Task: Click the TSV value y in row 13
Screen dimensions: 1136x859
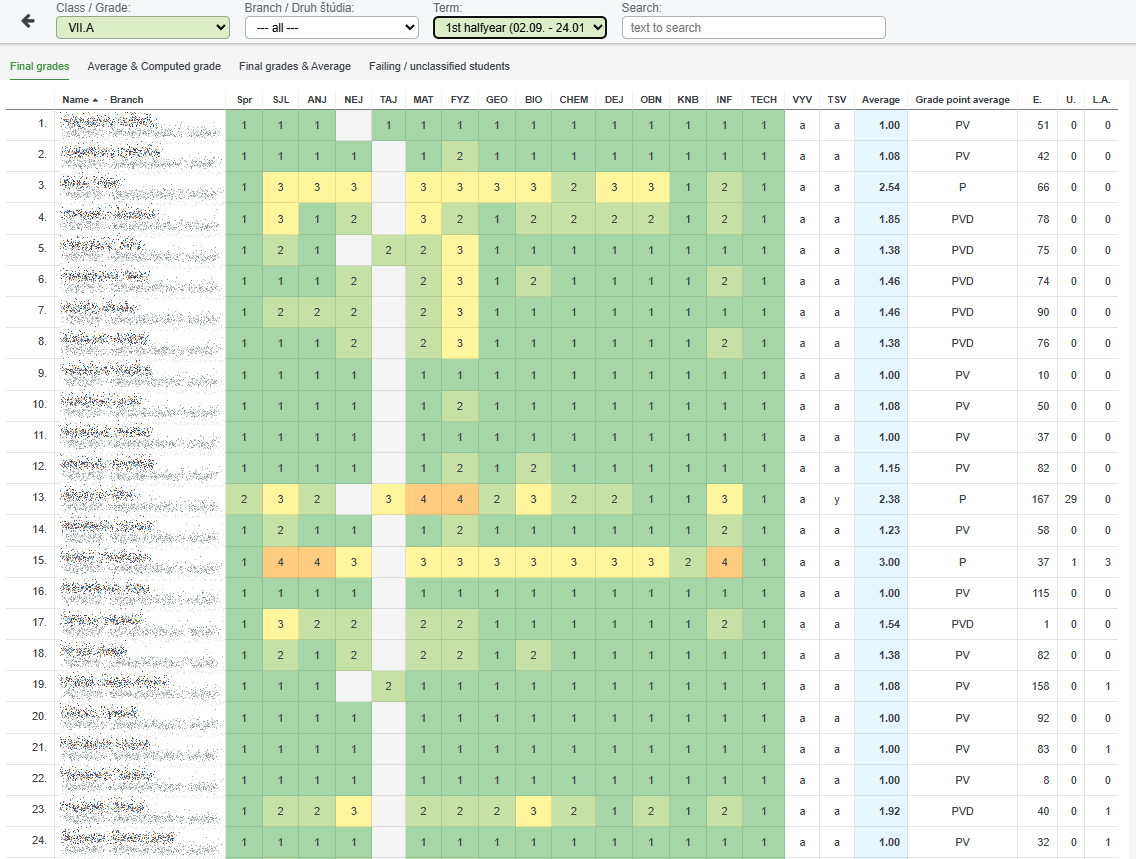Action: (x=837, y=499)
